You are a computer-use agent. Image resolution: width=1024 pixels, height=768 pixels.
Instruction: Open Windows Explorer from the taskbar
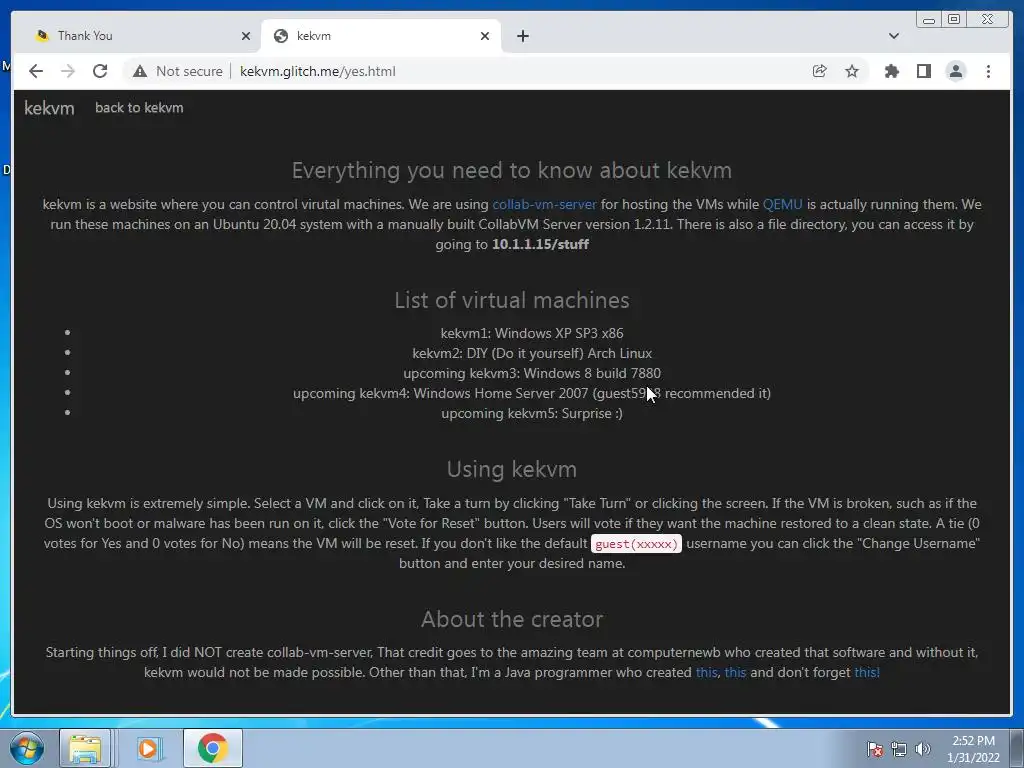(x=85, y=748)
